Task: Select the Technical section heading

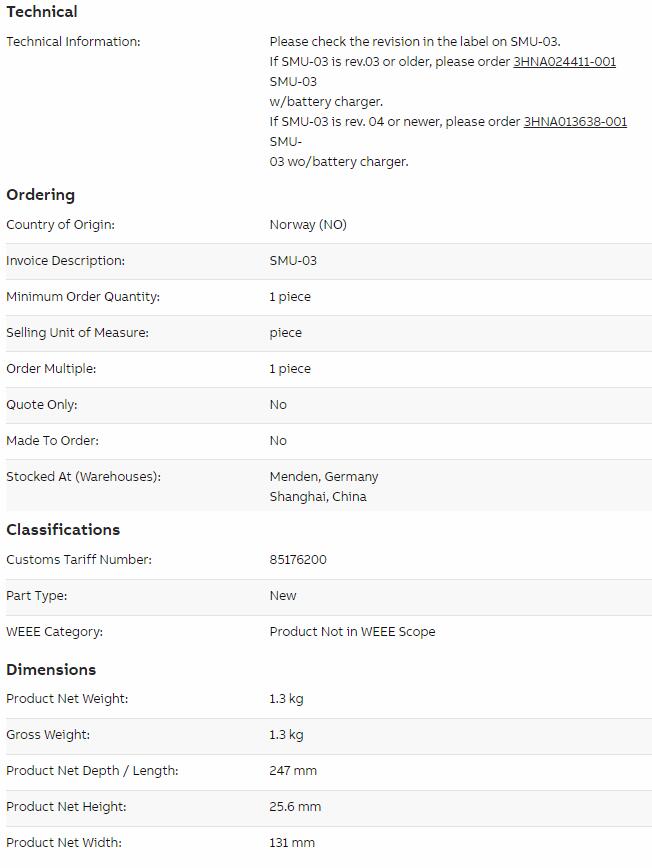Action: 42,12
